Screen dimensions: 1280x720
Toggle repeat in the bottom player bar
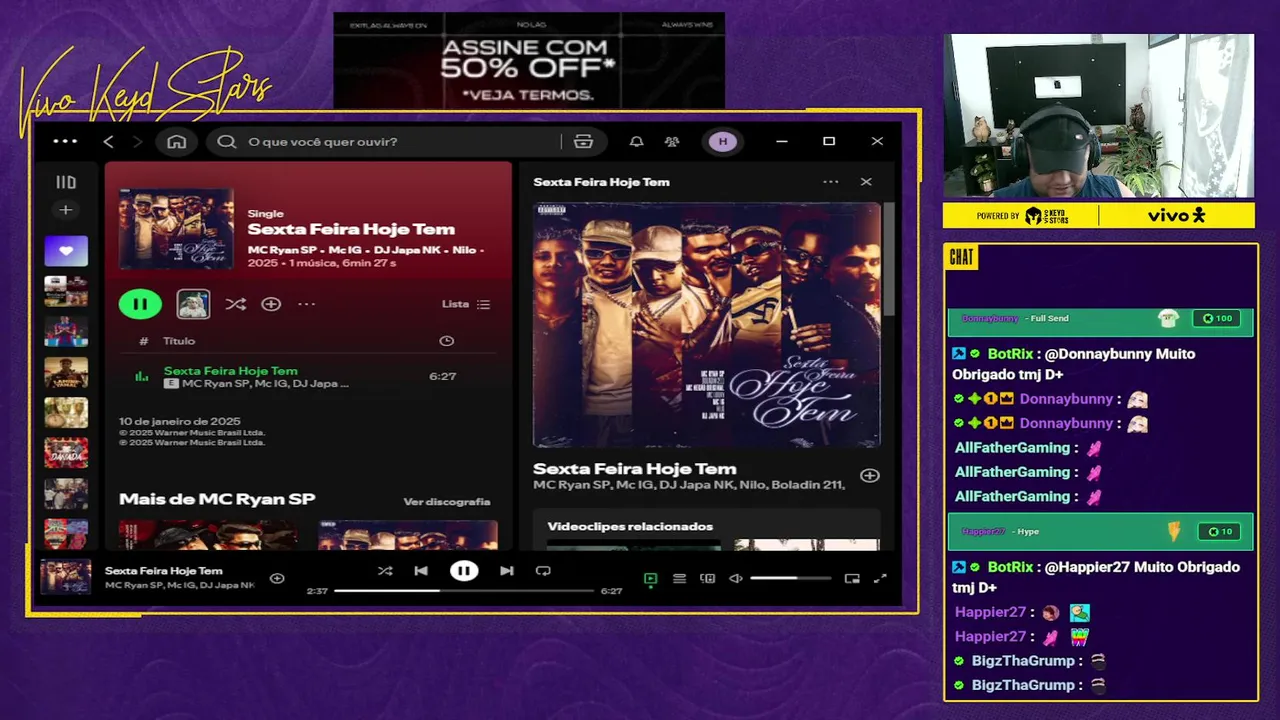click(543, 571)
